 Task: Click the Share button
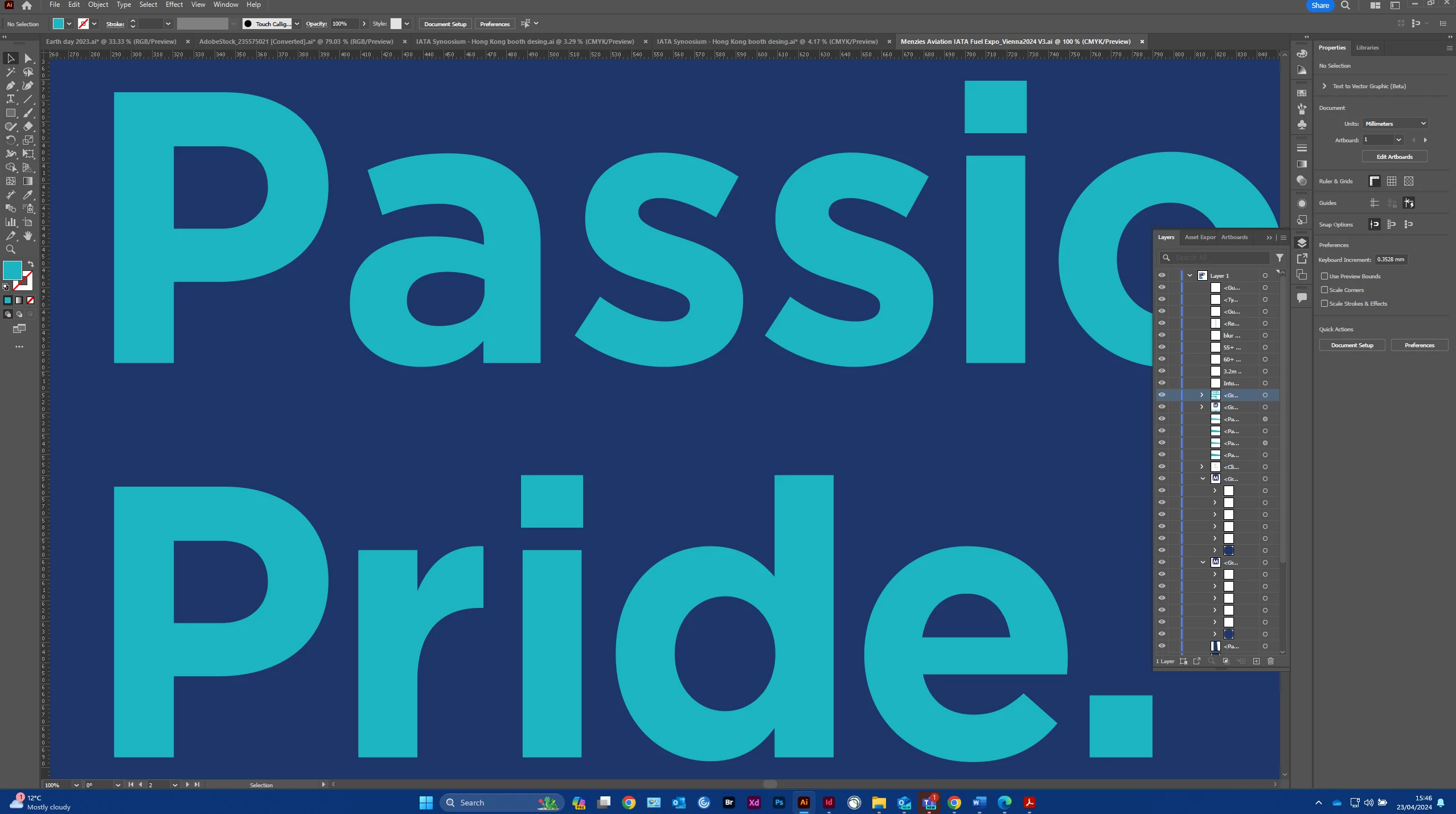coord(1319,6)
